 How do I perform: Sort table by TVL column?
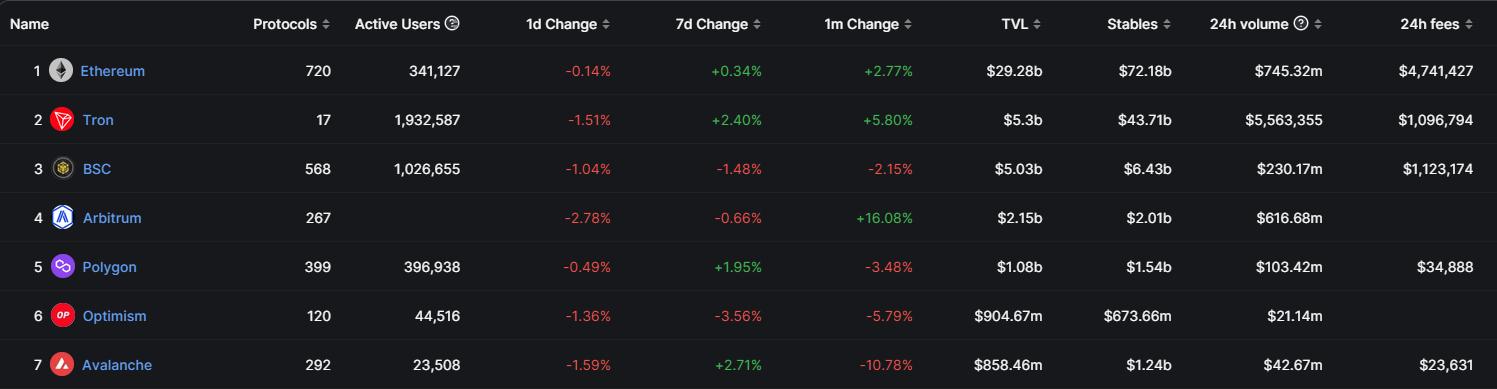coord(1021,24)
